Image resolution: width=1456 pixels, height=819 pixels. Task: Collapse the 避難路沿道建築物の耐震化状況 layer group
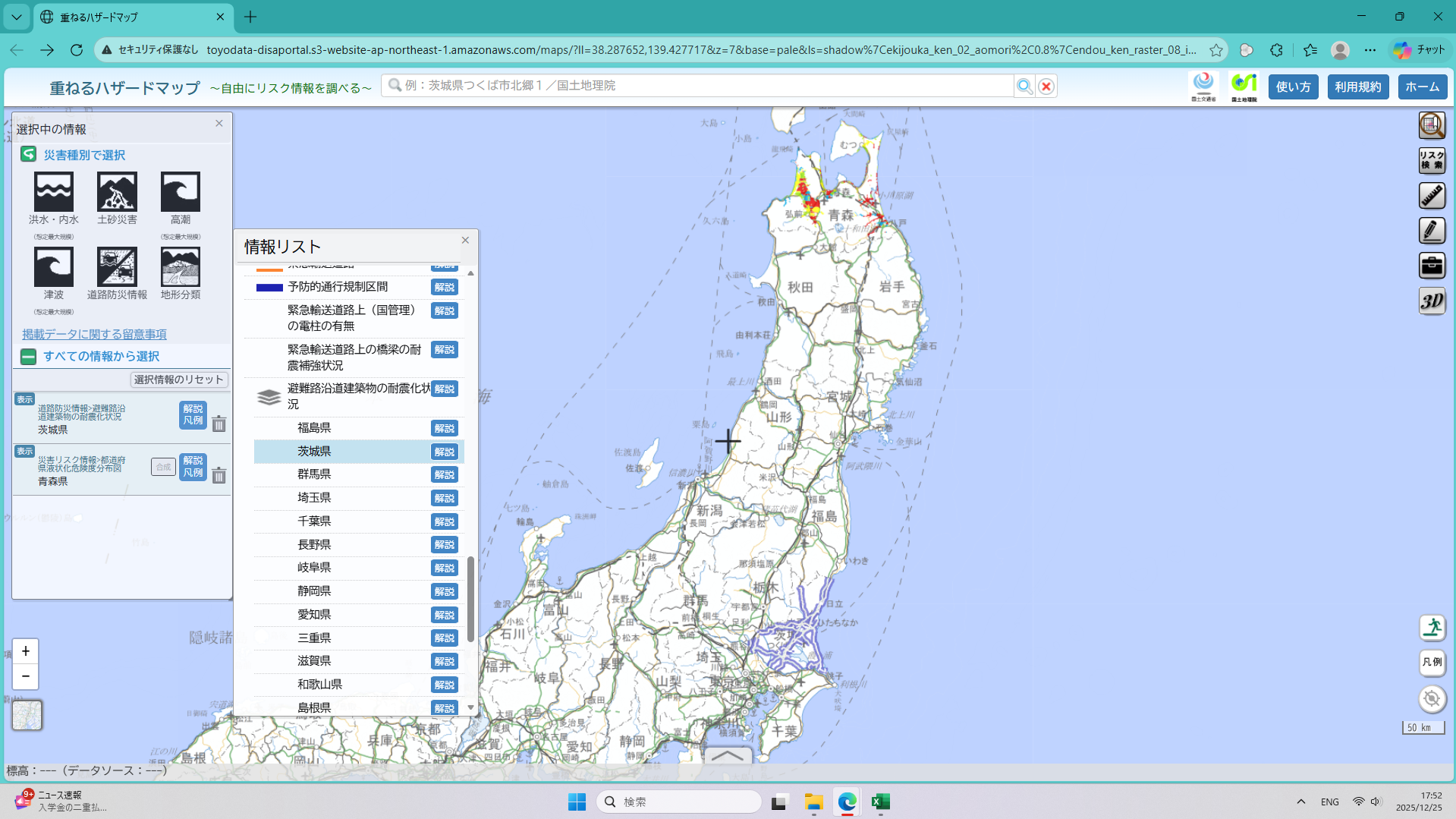click(269, 397)
